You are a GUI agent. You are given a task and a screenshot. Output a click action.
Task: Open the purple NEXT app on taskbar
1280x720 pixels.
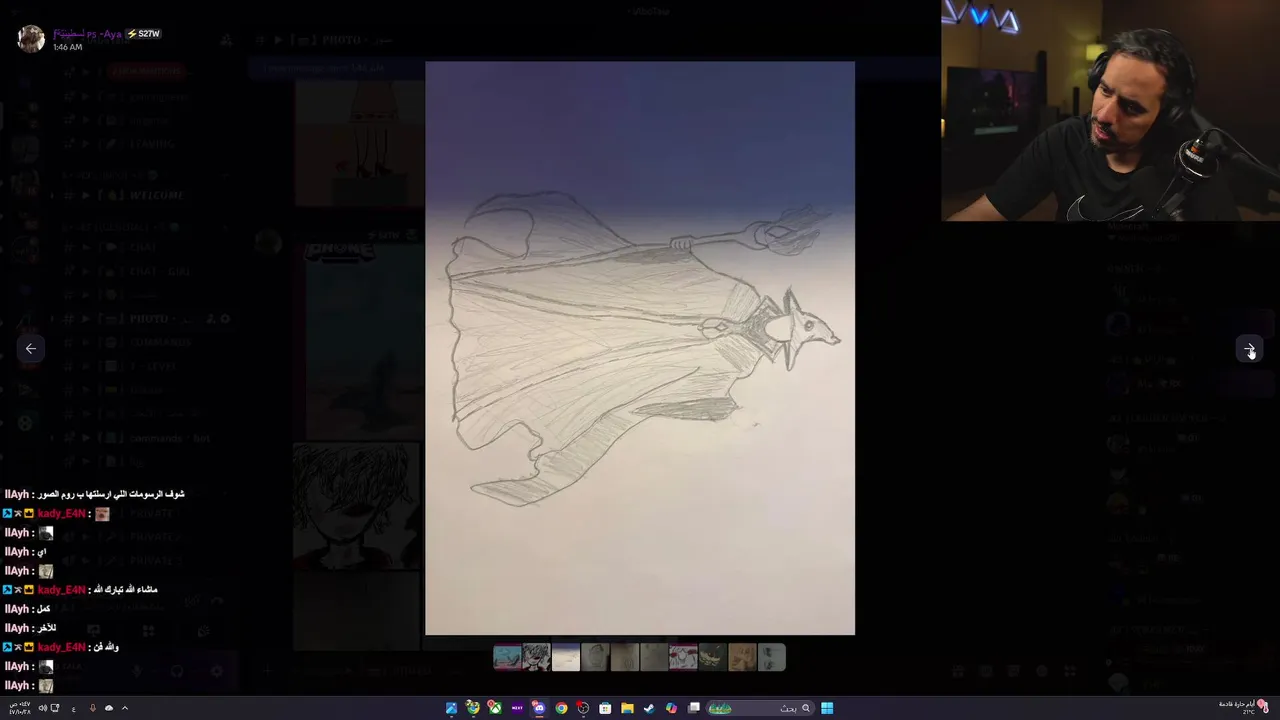(517, 708)
